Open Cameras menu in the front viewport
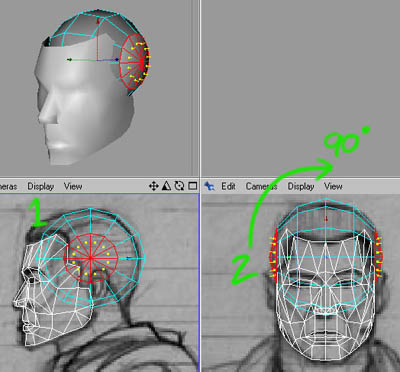This screenshot has height=372, width=400. pos(262,186)
